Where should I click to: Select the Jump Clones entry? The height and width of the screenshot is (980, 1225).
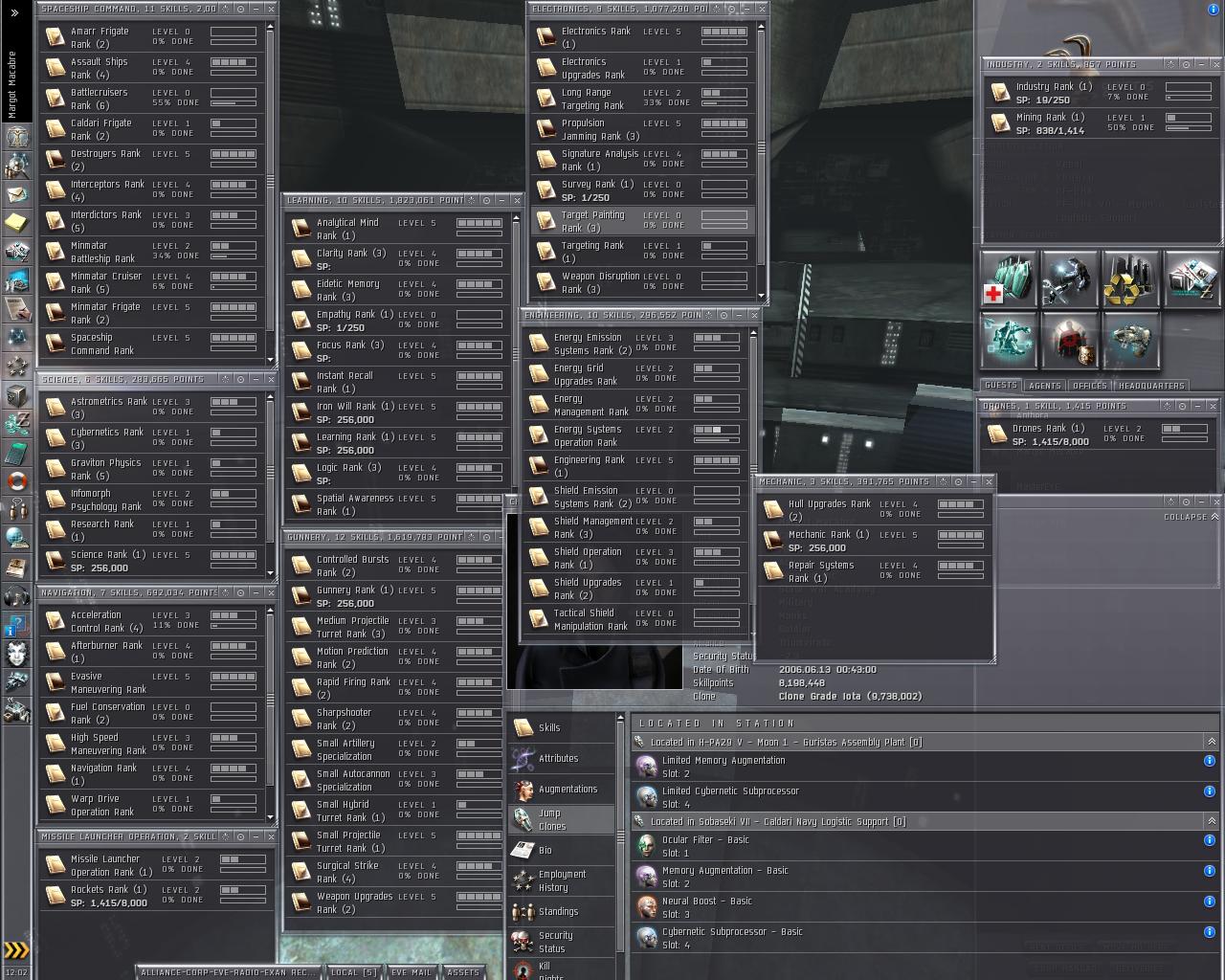[562, 819]
